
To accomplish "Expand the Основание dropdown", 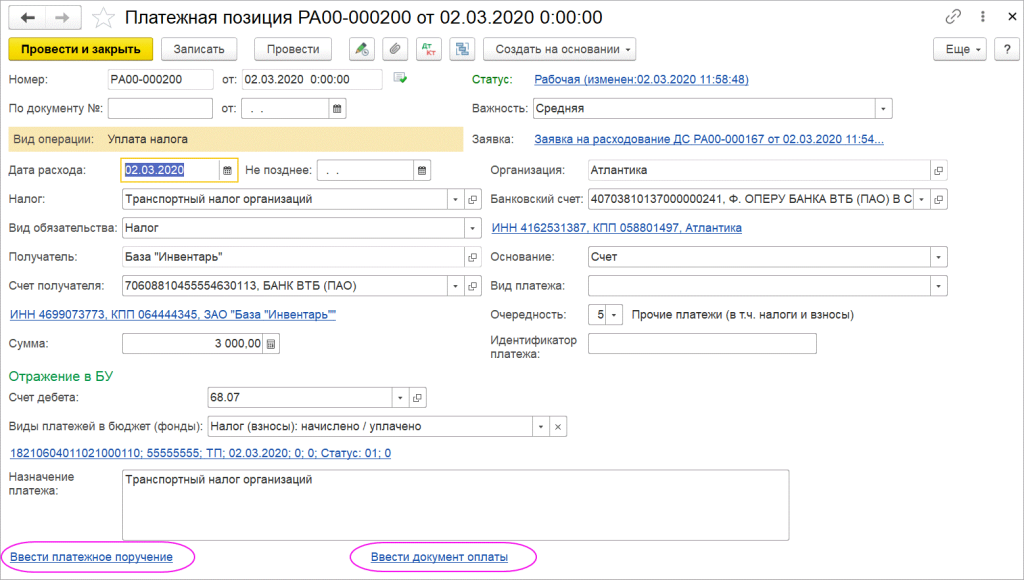I will coord(938,257).
